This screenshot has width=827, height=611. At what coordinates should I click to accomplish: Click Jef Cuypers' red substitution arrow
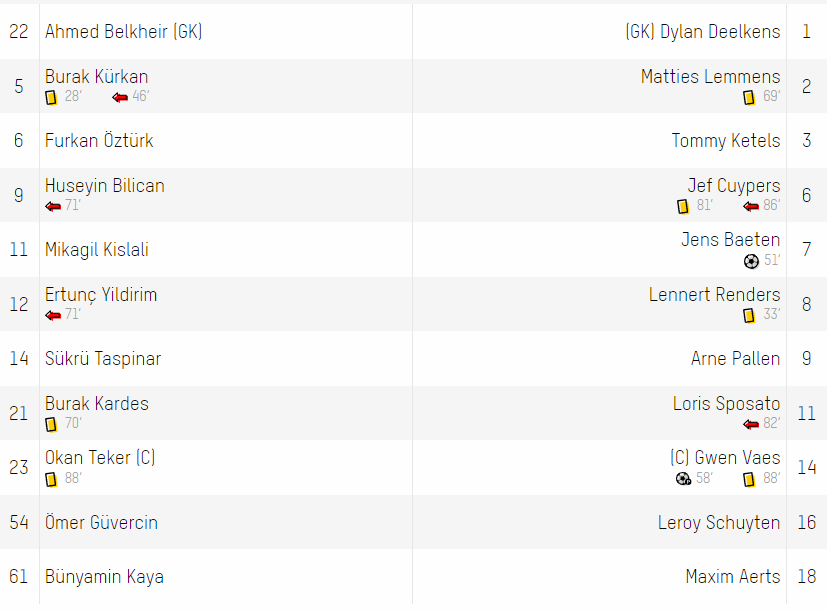[x=751, y=206]
